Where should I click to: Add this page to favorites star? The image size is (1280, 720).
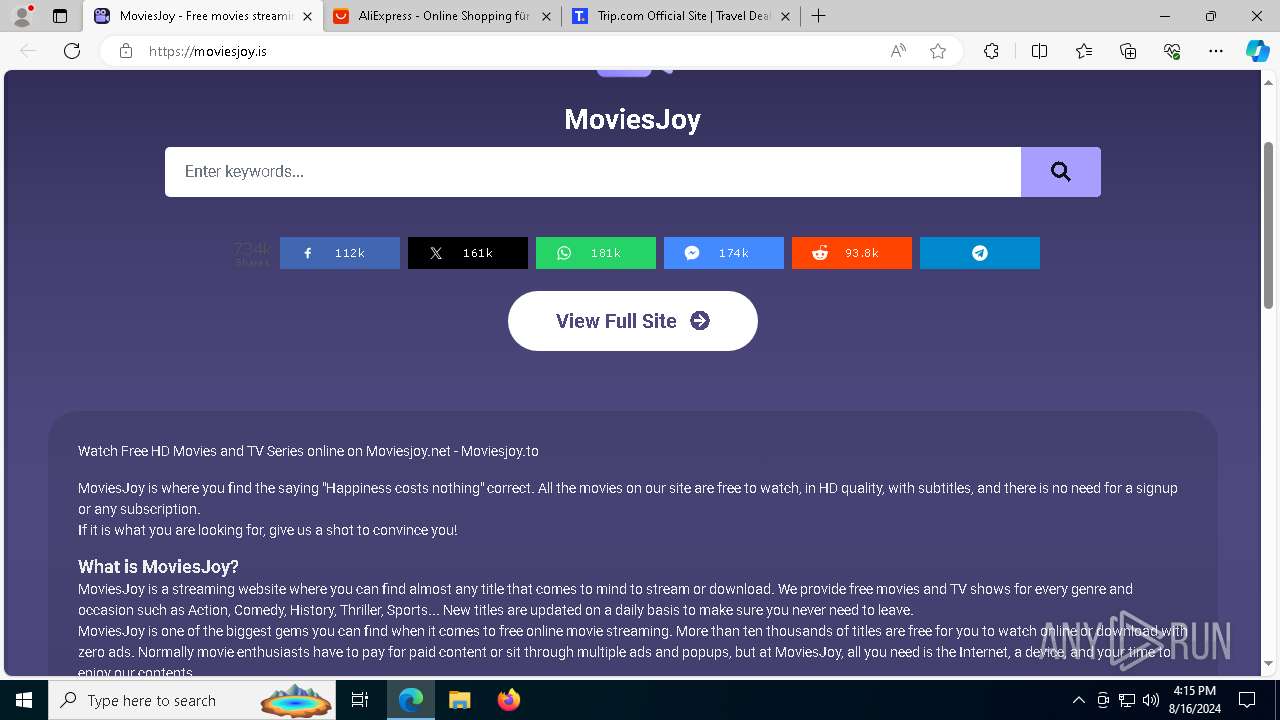938,51
